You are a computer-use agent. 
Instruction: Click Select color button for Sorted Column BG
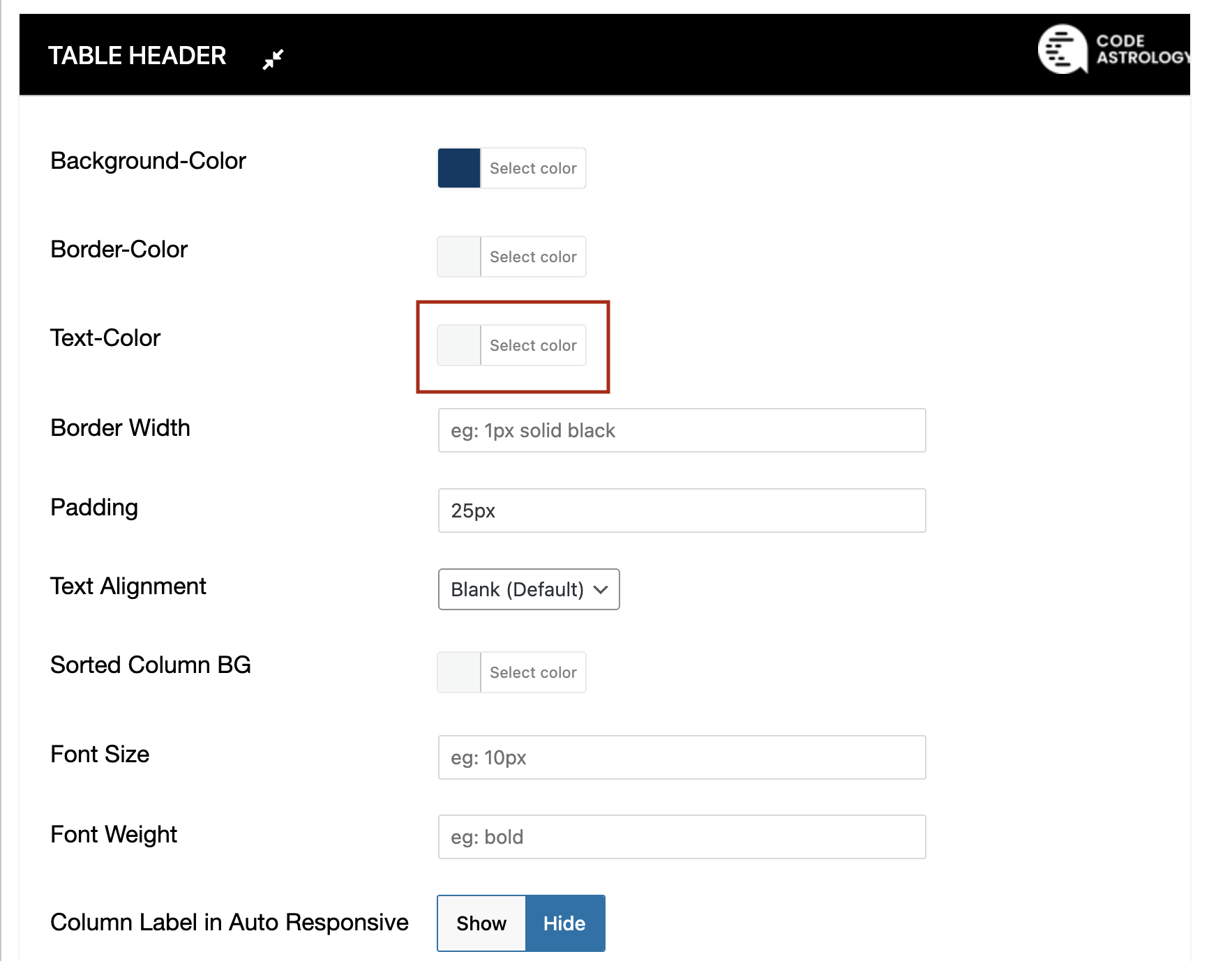533,672
